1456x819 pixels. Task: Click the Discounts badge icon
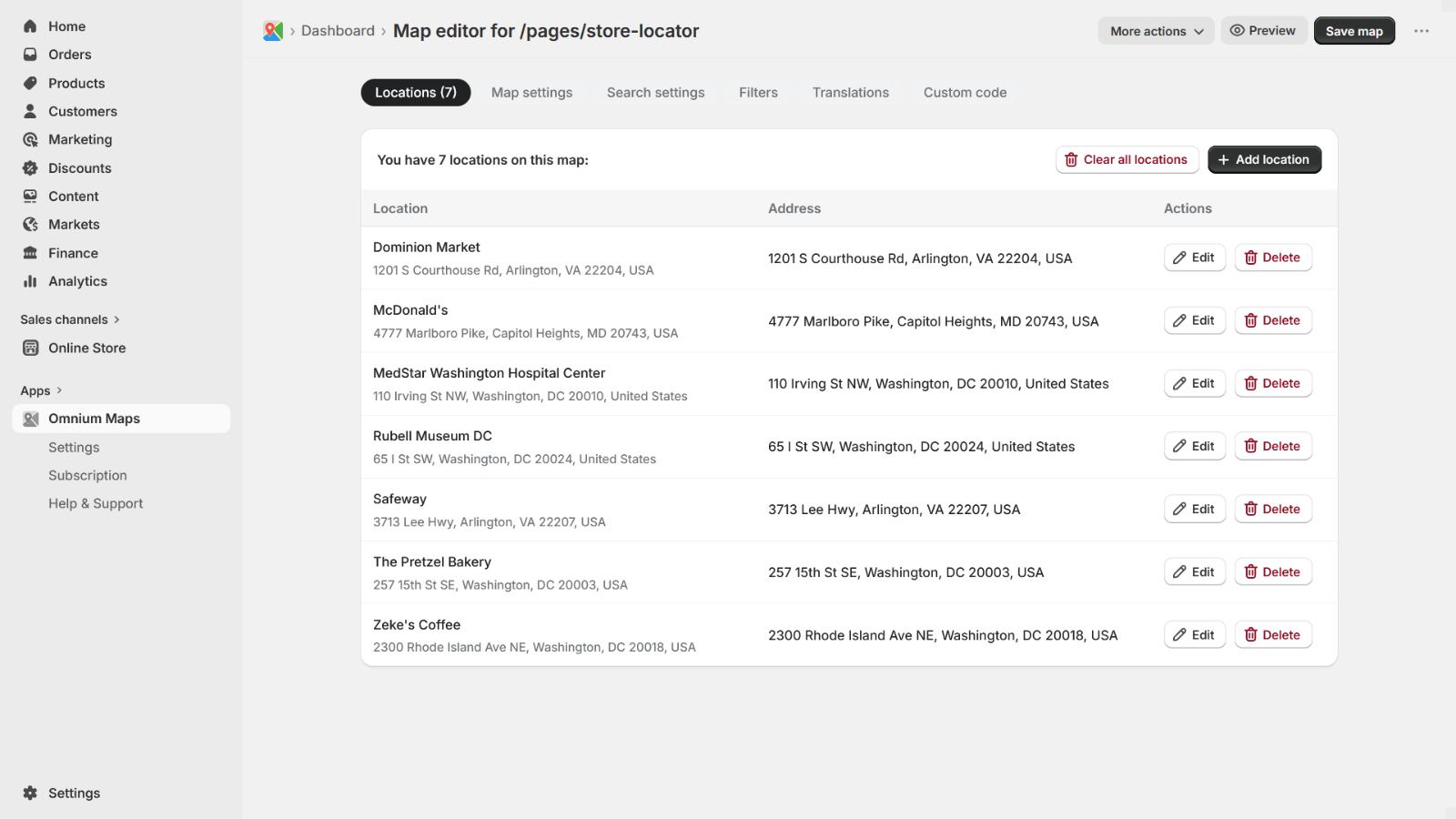[x=30, y=168]
